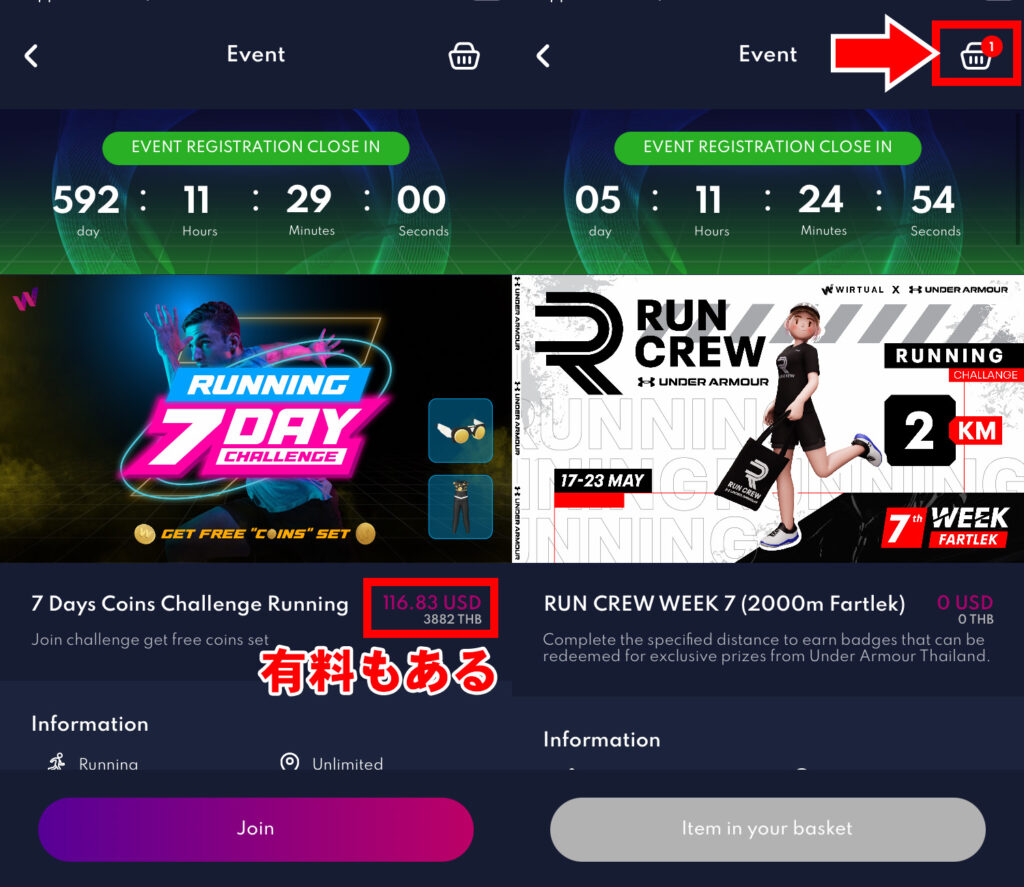Tap the 116.83 USD price label

(x=432, y=602)
